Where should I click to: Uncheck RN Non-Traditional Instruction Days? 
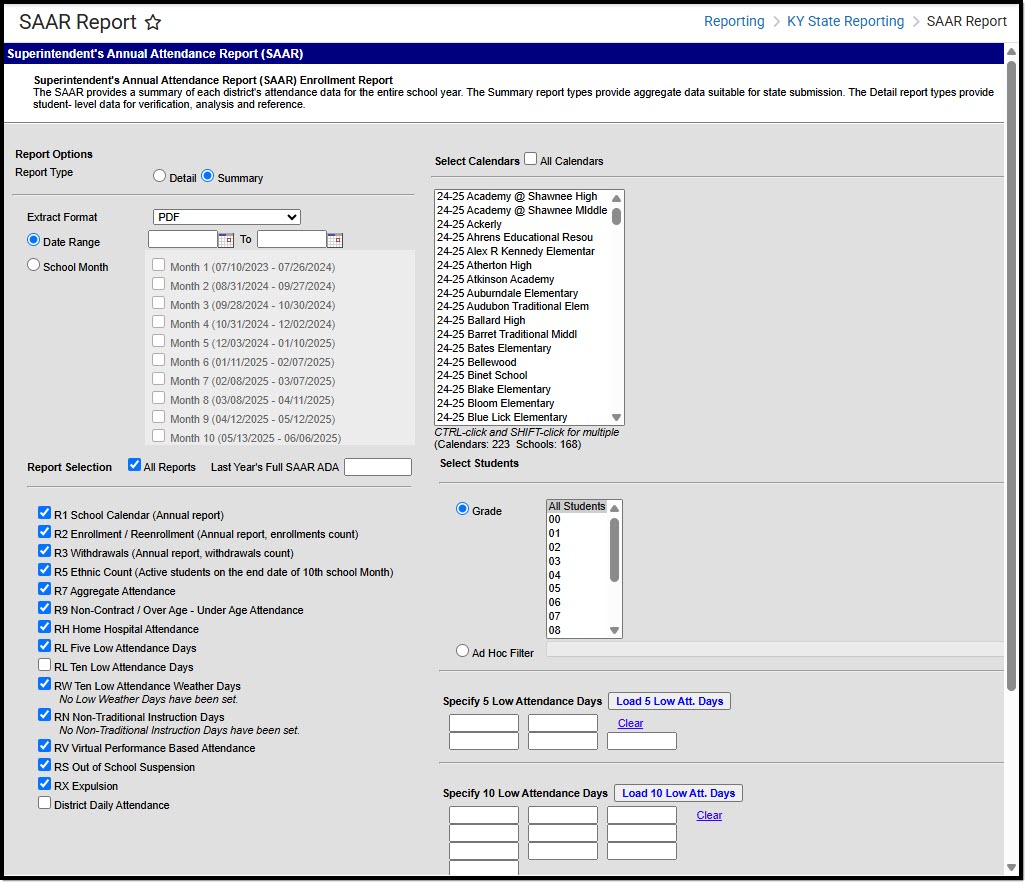tap(45, 715)
